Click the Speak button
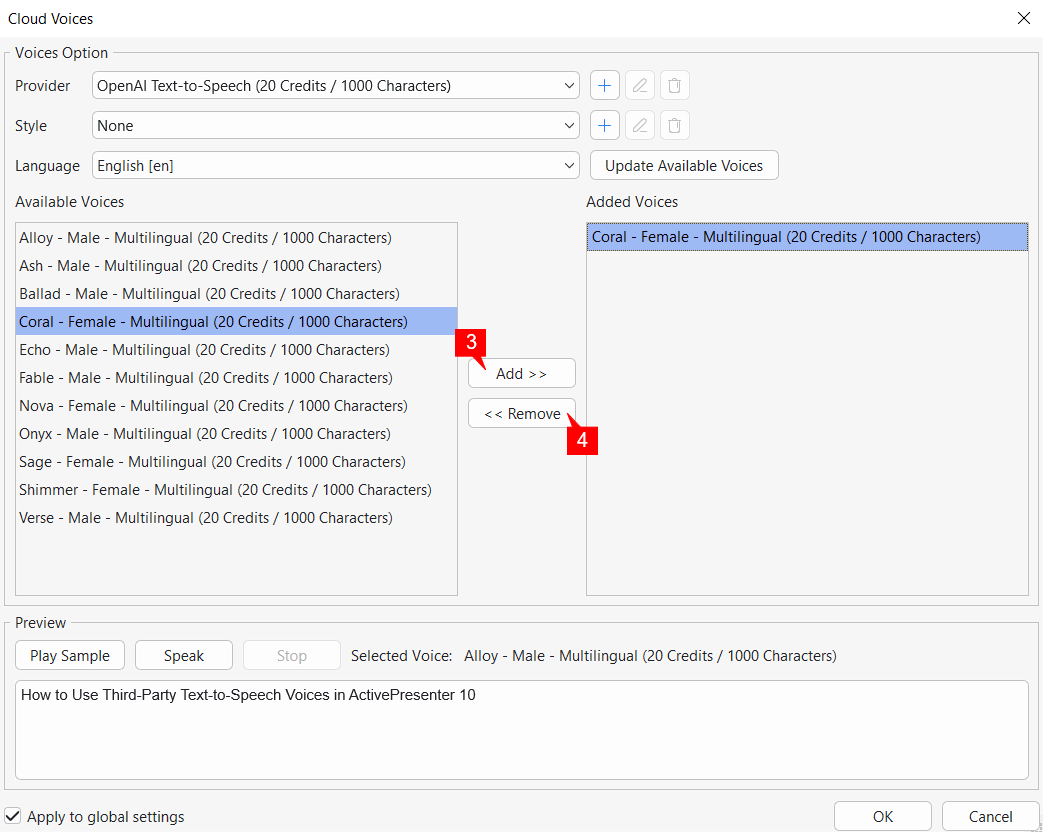1044x833 pixels. click(184, 656)
